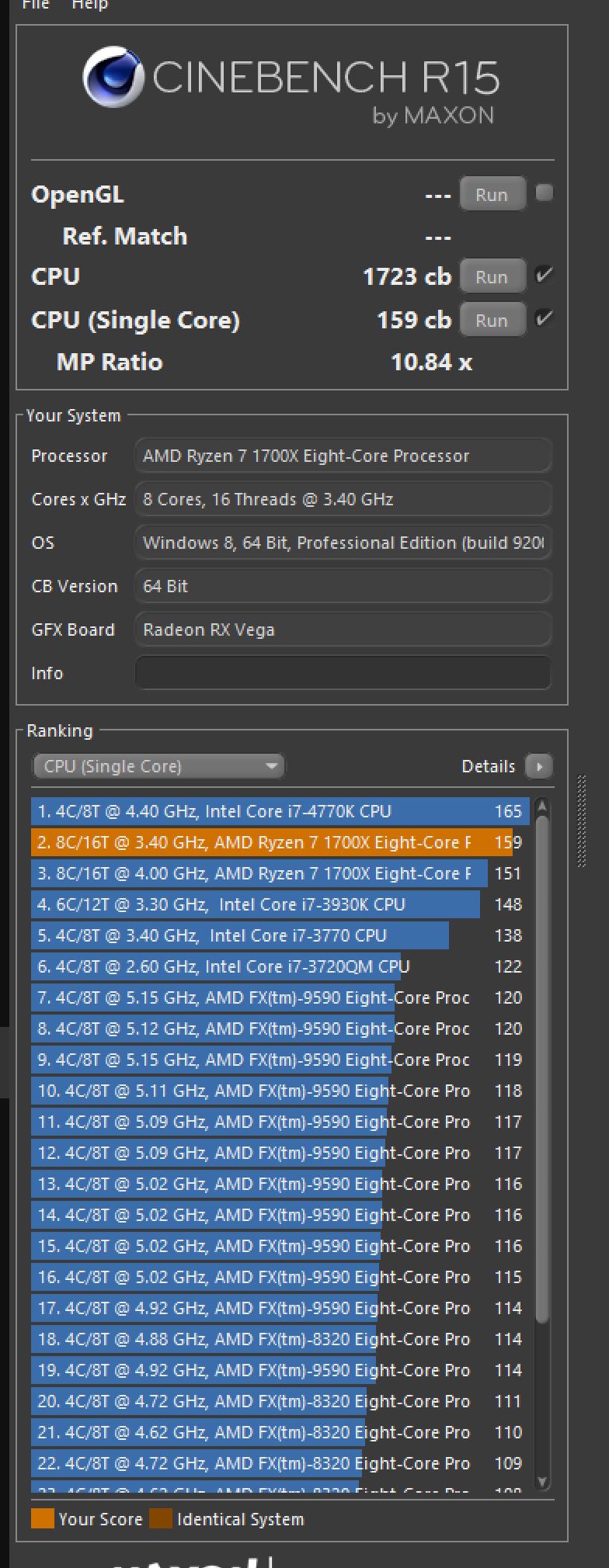The image size is (609, 1568).
Task: Click the Ref. Match label
Action: [125, 236]
